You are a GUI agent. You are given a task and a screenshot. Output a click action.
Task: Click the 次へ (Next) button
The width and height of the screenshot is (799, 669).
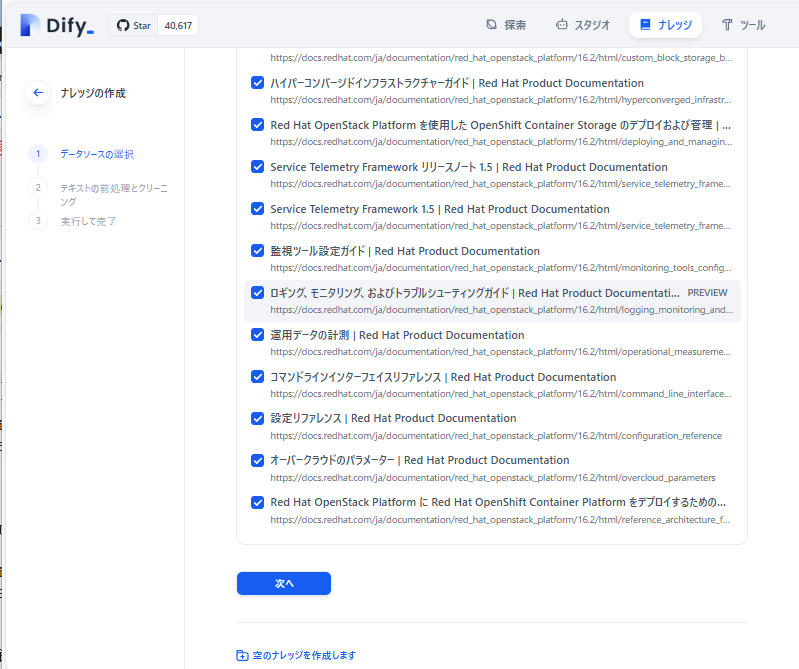point(284,583)
